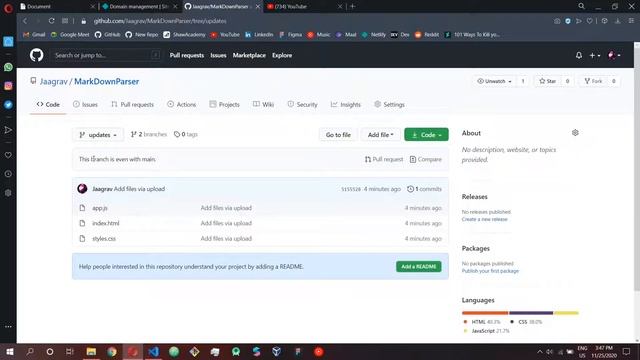Show hidden system tray icons
This screenshot has height=360, width=640.
540,351
